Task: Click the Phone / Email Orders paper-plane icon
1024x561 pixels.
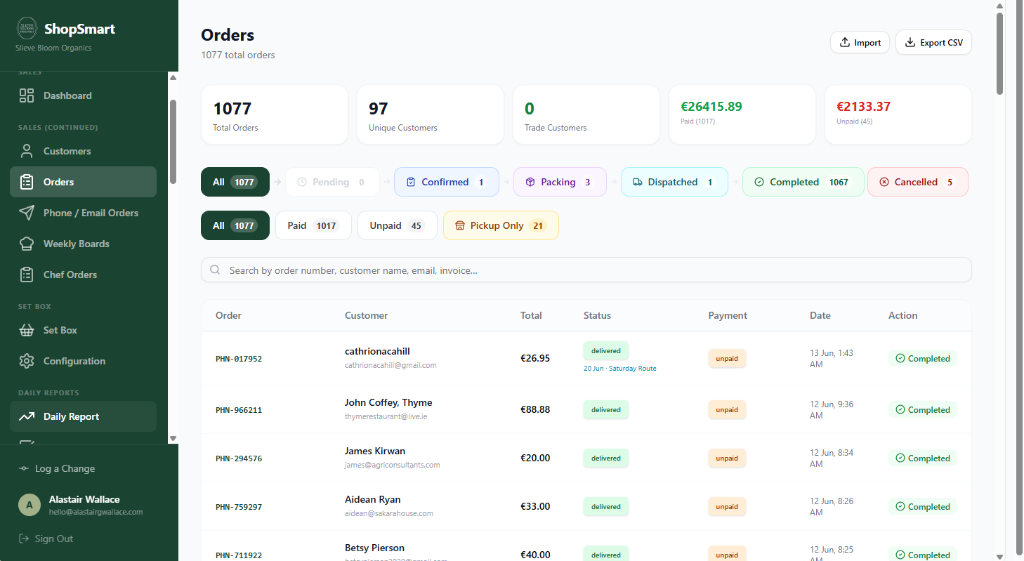Action: coord(27,212)
